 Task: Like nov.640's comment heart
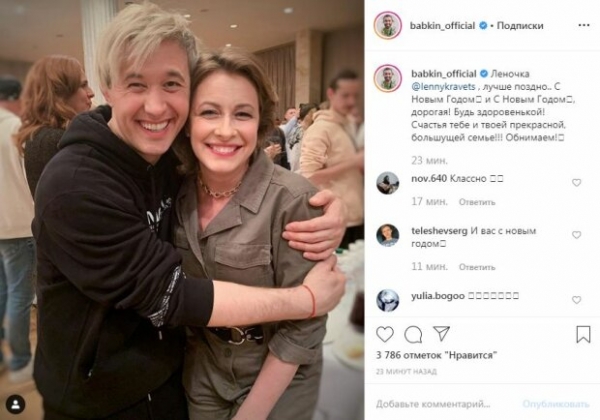coord(576,183)
